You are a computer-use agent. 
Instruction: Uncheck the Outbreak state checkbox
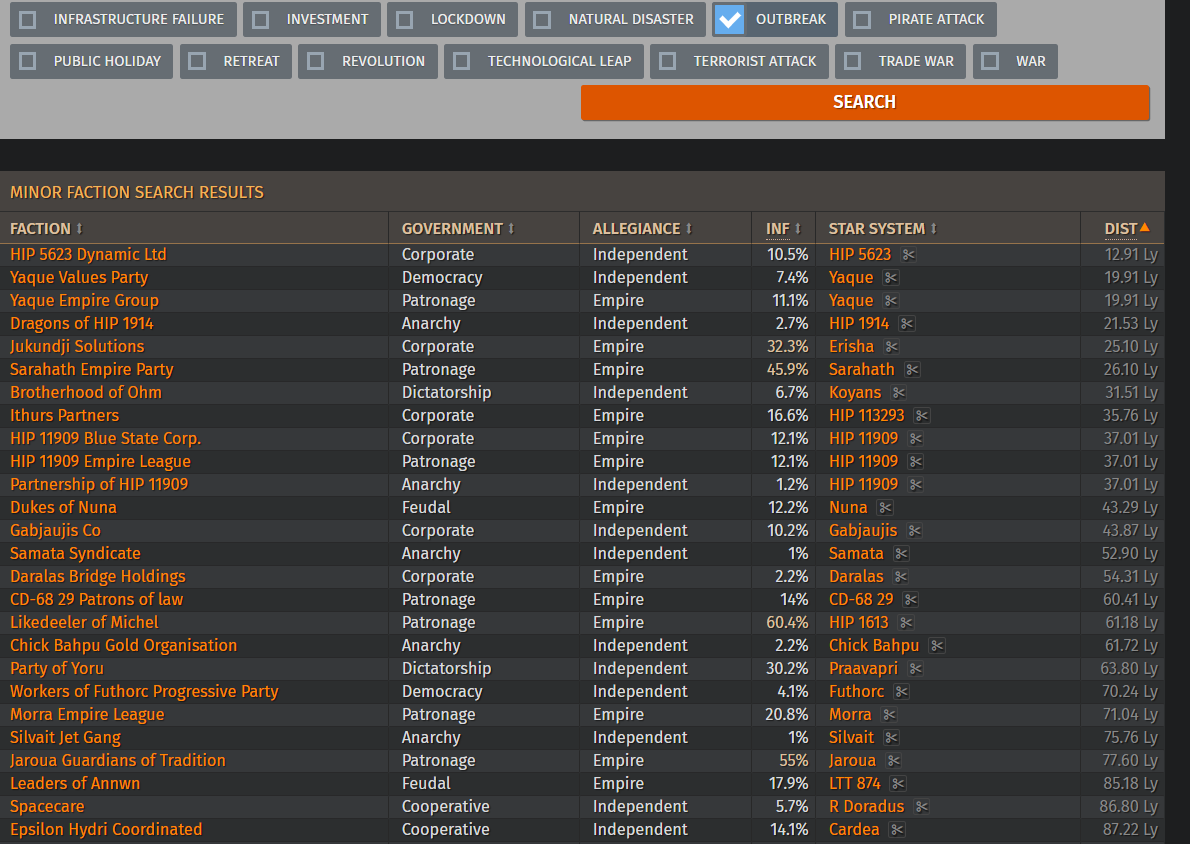[730, 20]
